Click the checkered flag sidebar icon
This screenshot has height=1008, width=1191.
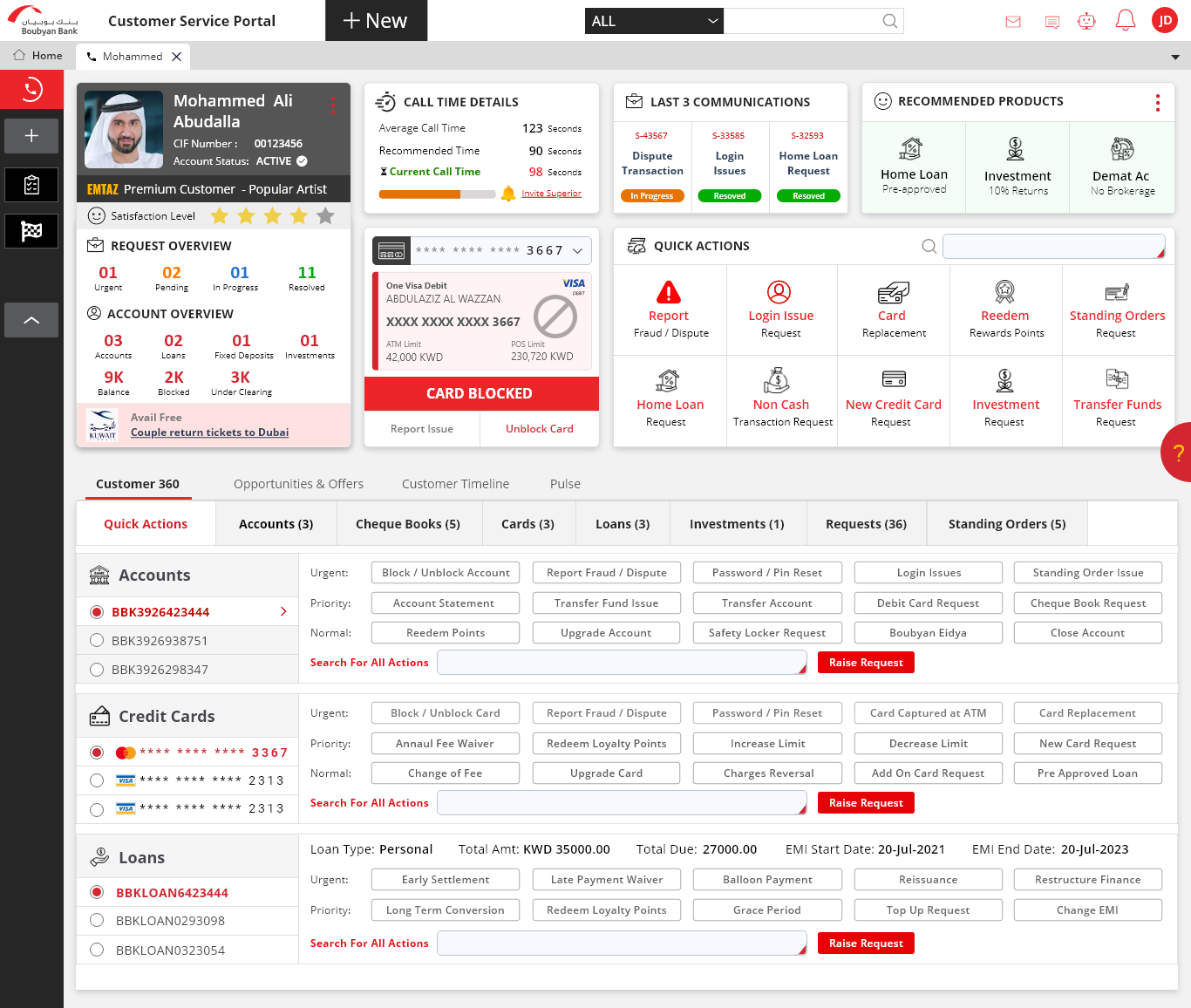[31, 231]
